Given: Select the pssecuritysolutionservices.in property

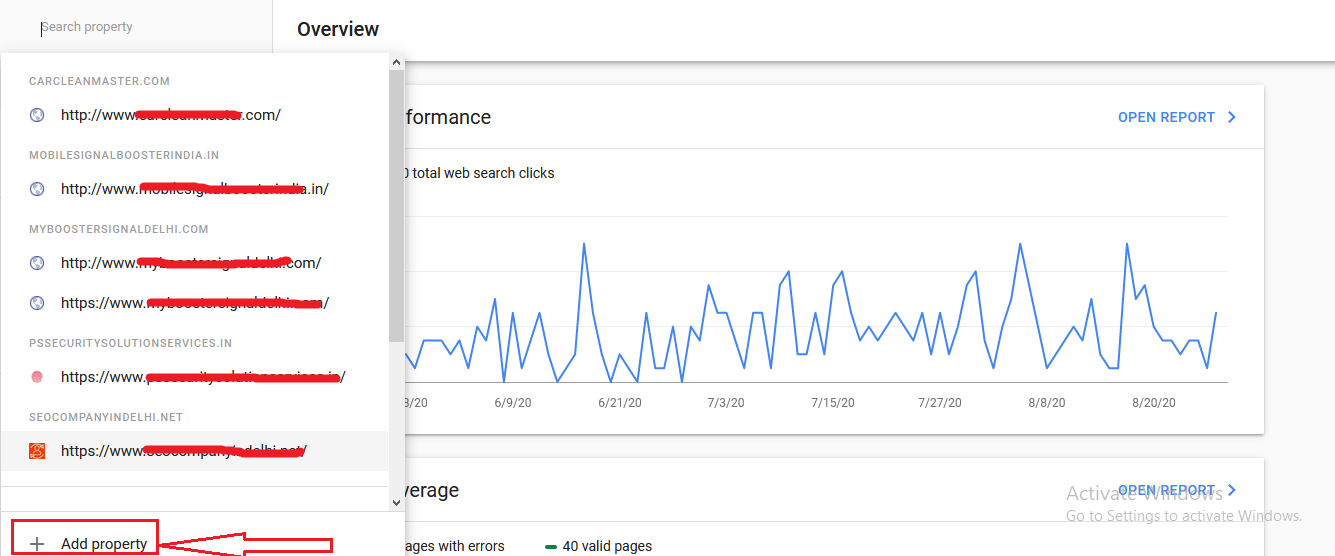Looking at the screenshot, I should 195,377.
